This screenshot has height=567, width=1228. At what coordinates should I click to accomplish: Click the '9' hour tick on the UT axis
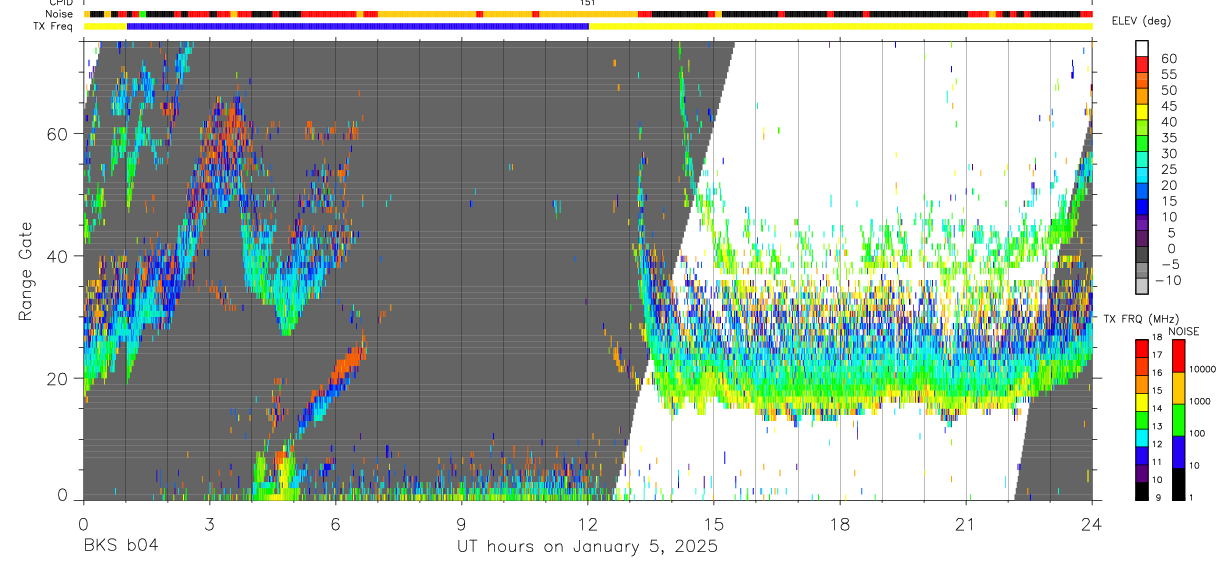click(x=461, y=524)
